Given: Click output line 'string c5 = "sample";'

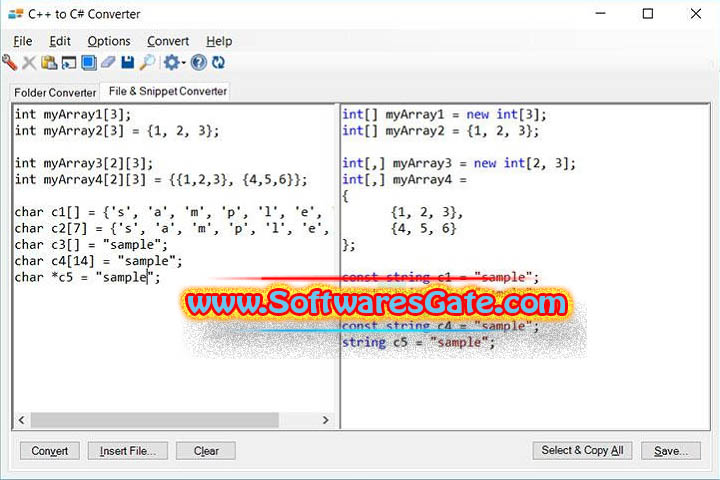Looking at the screenshot, I should pyautogui.click(x=419, y=342).
